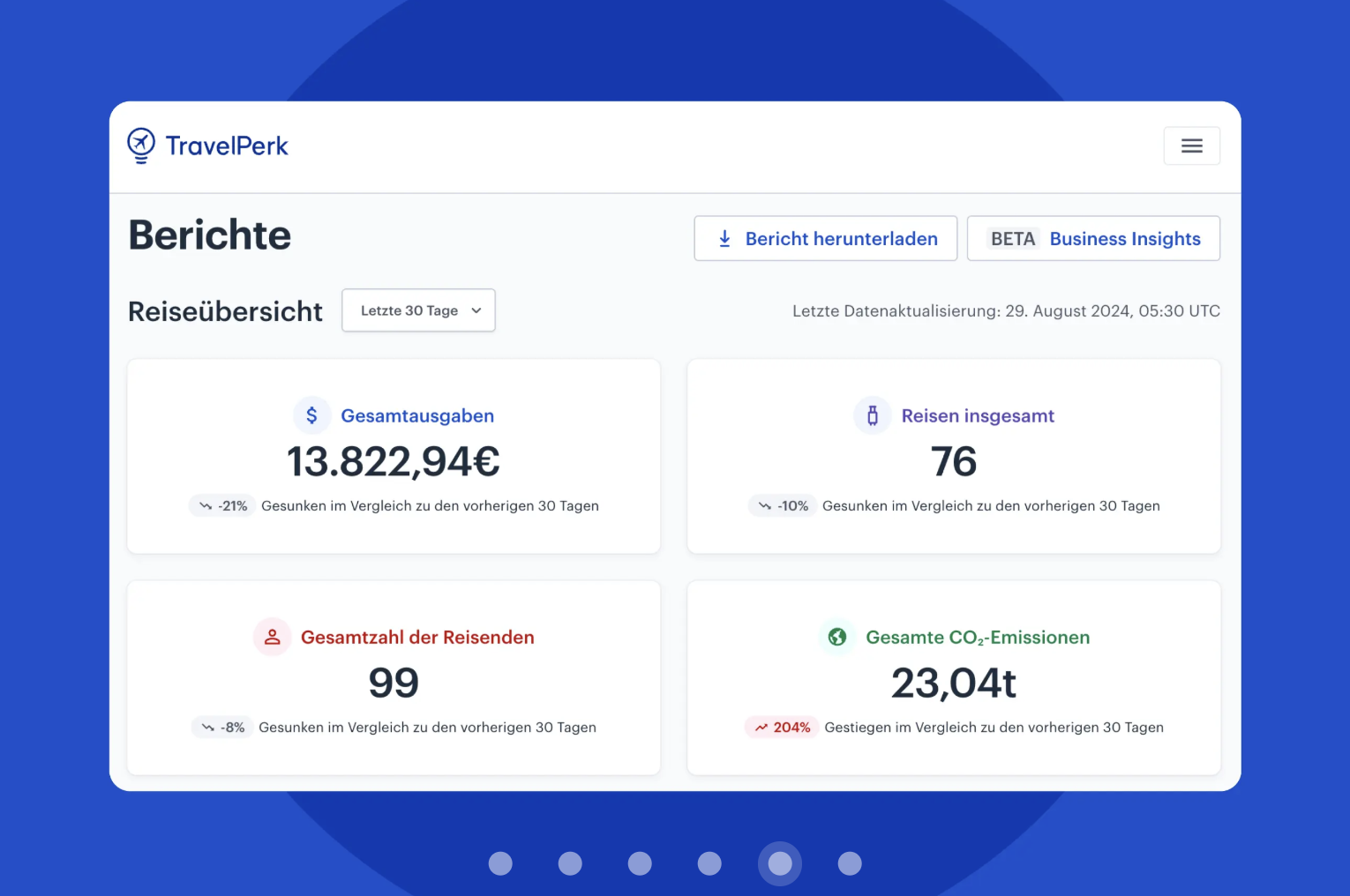The width and height of the screenshot is (1350, 896).
Task: Click the Reisen insgesamt title
Action: click(978, 415)
